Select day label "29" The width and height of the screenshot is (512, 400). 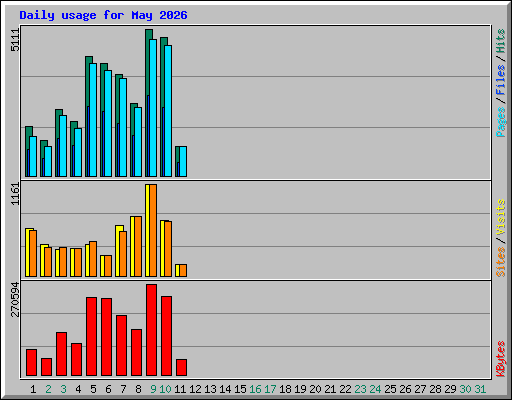450,389
